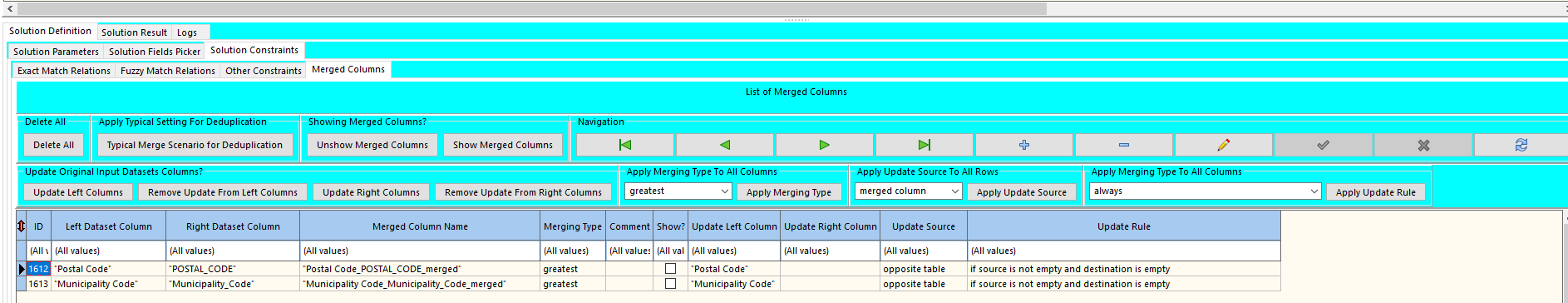
Task: Open Other Constraints tab
Action: click(x=264, y=71)
